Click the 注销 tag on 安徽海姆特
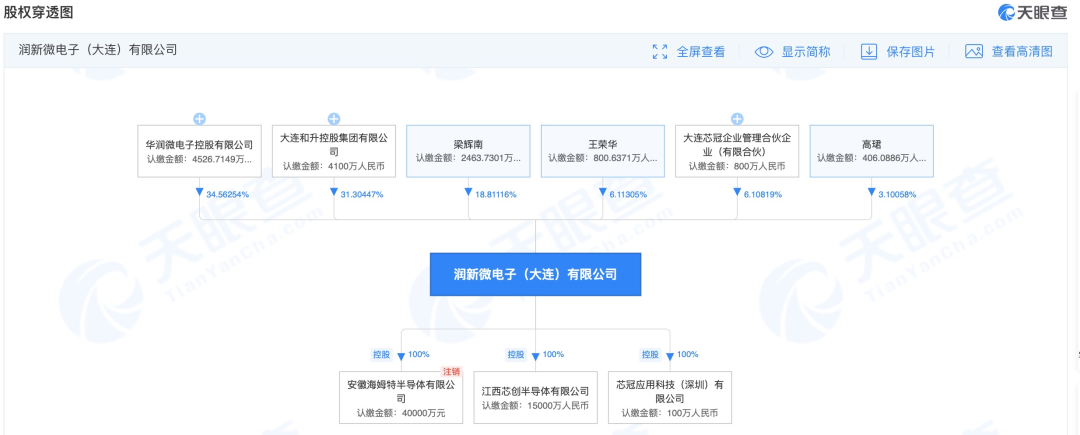1080x435 pixels. [451, 371]
